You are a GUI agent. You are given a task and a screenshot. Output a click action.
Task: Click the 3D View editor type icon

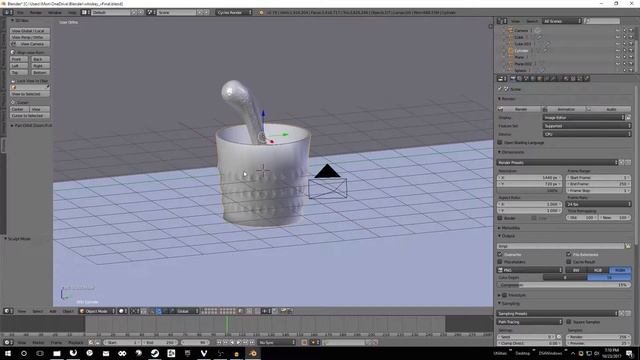click(x=7, y=311)
